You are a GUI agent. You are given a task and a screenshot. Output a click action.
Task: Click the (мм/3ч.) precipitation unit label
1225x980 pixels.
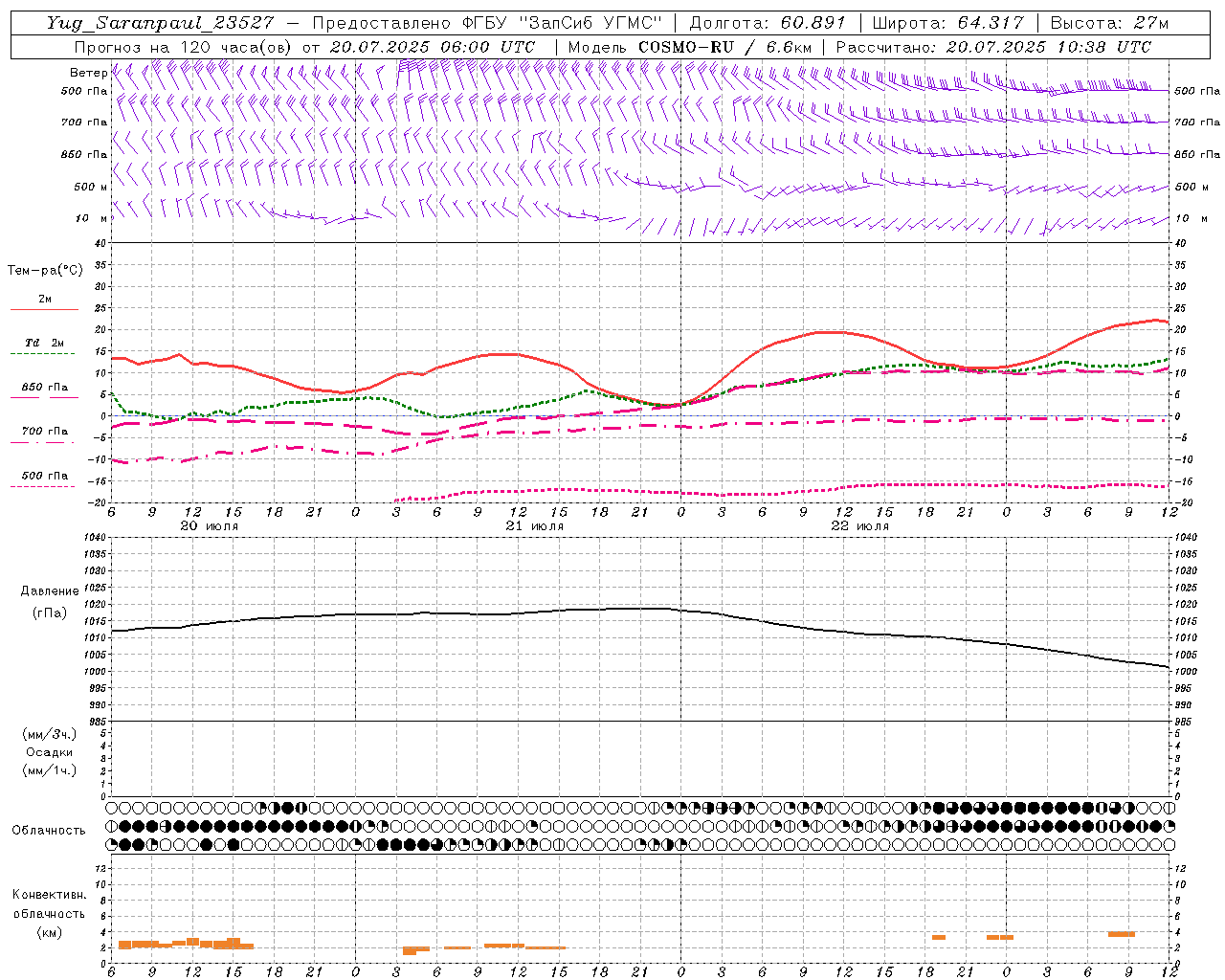pos(50,735)
